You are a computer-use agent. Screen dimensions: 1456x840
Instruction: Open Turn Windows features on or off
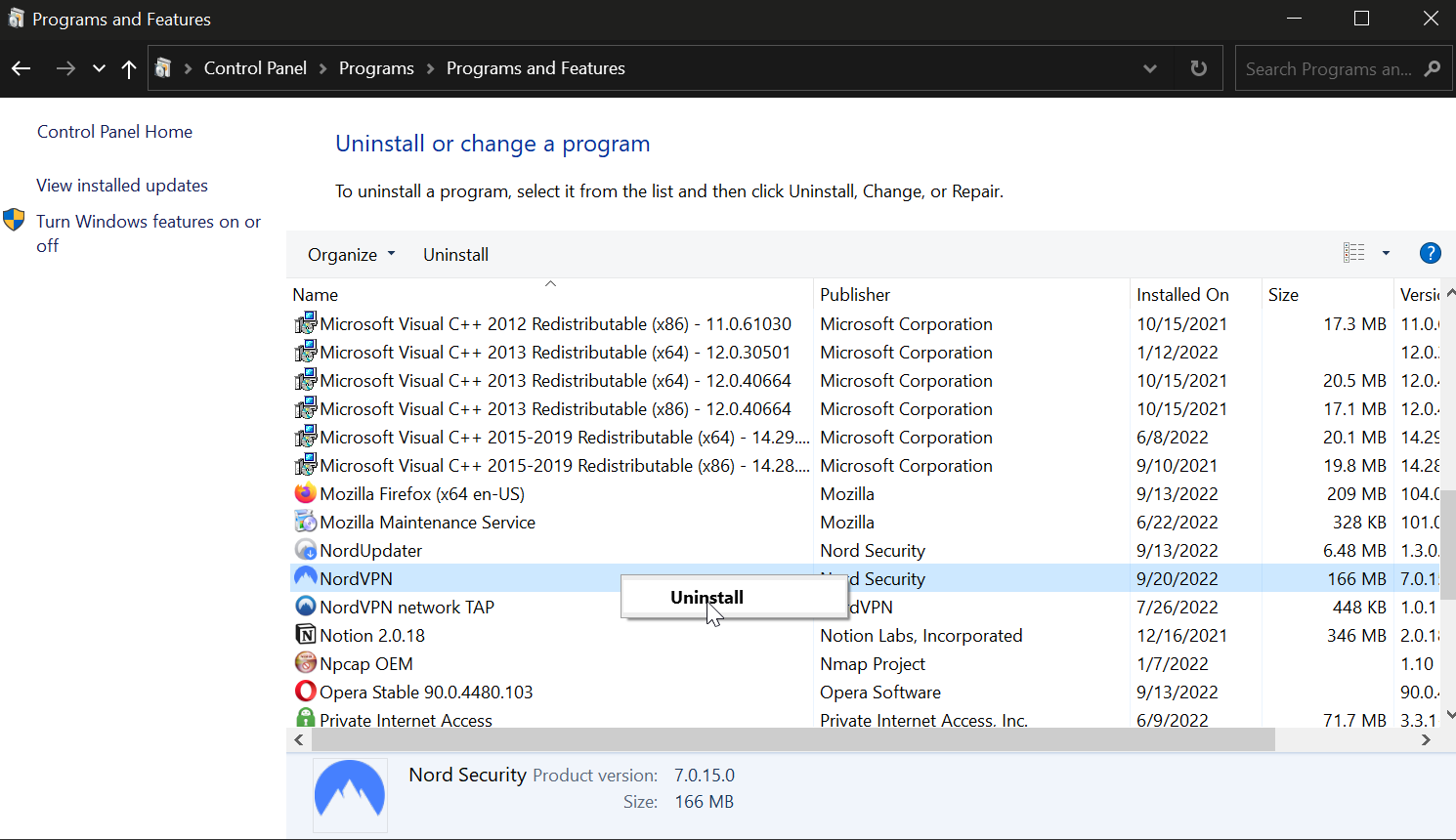coord(149,233)
